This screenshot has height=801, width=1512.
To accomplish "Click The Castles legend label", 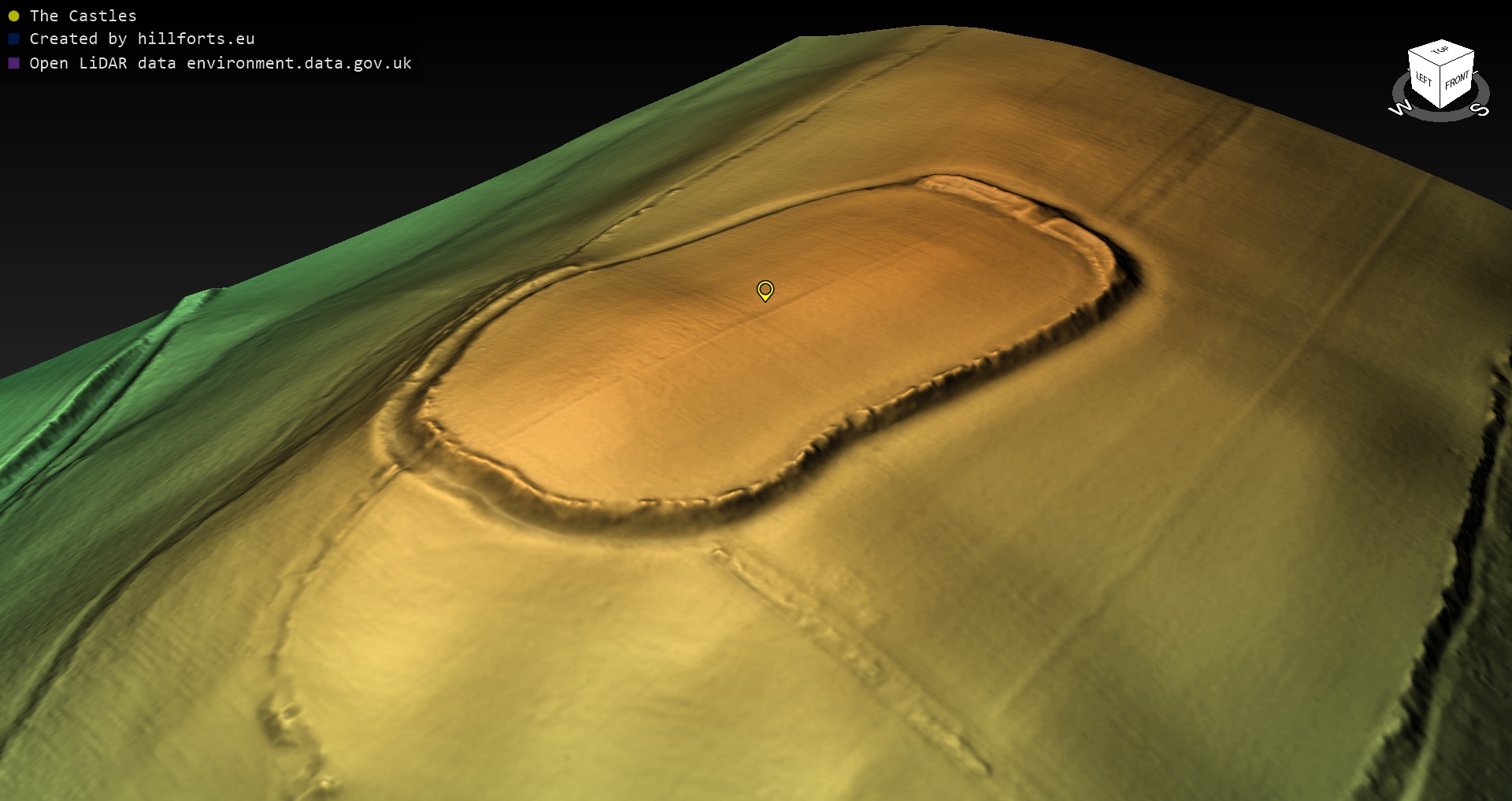I will point(83,16).
